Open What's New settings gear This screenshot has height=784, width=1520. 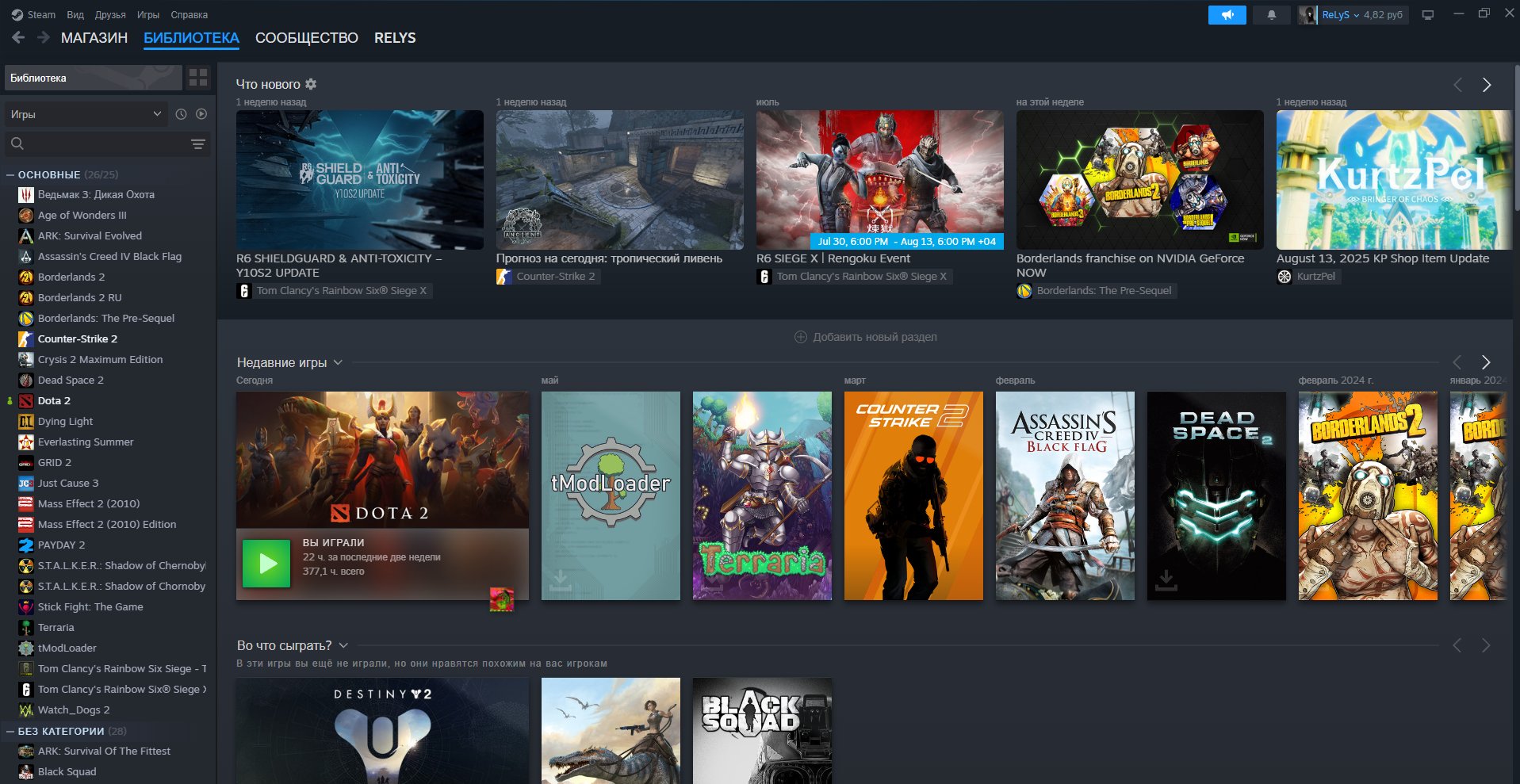pyautogui.click(x=311, y=84)
